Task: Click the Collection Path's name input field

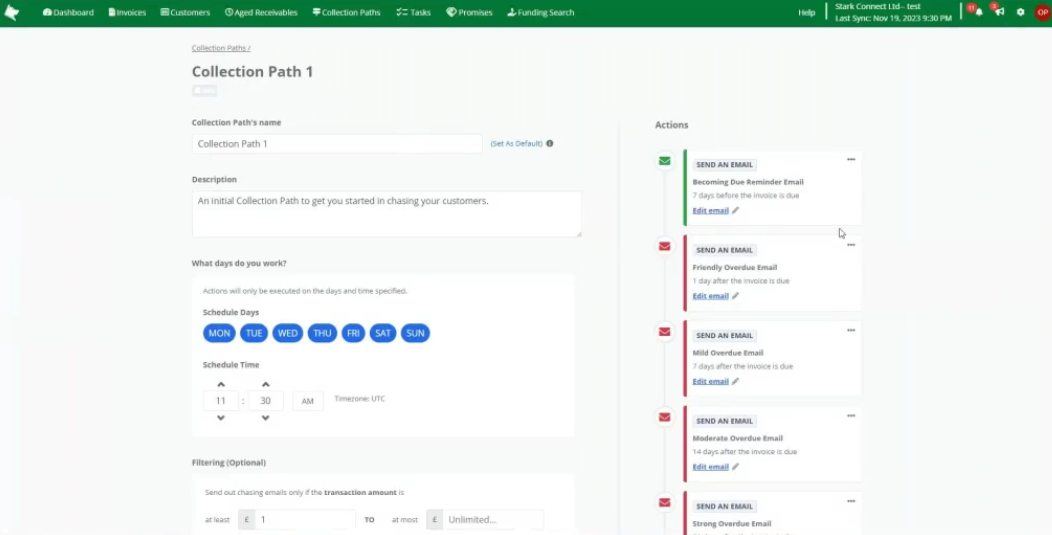Action: (337, 144)
